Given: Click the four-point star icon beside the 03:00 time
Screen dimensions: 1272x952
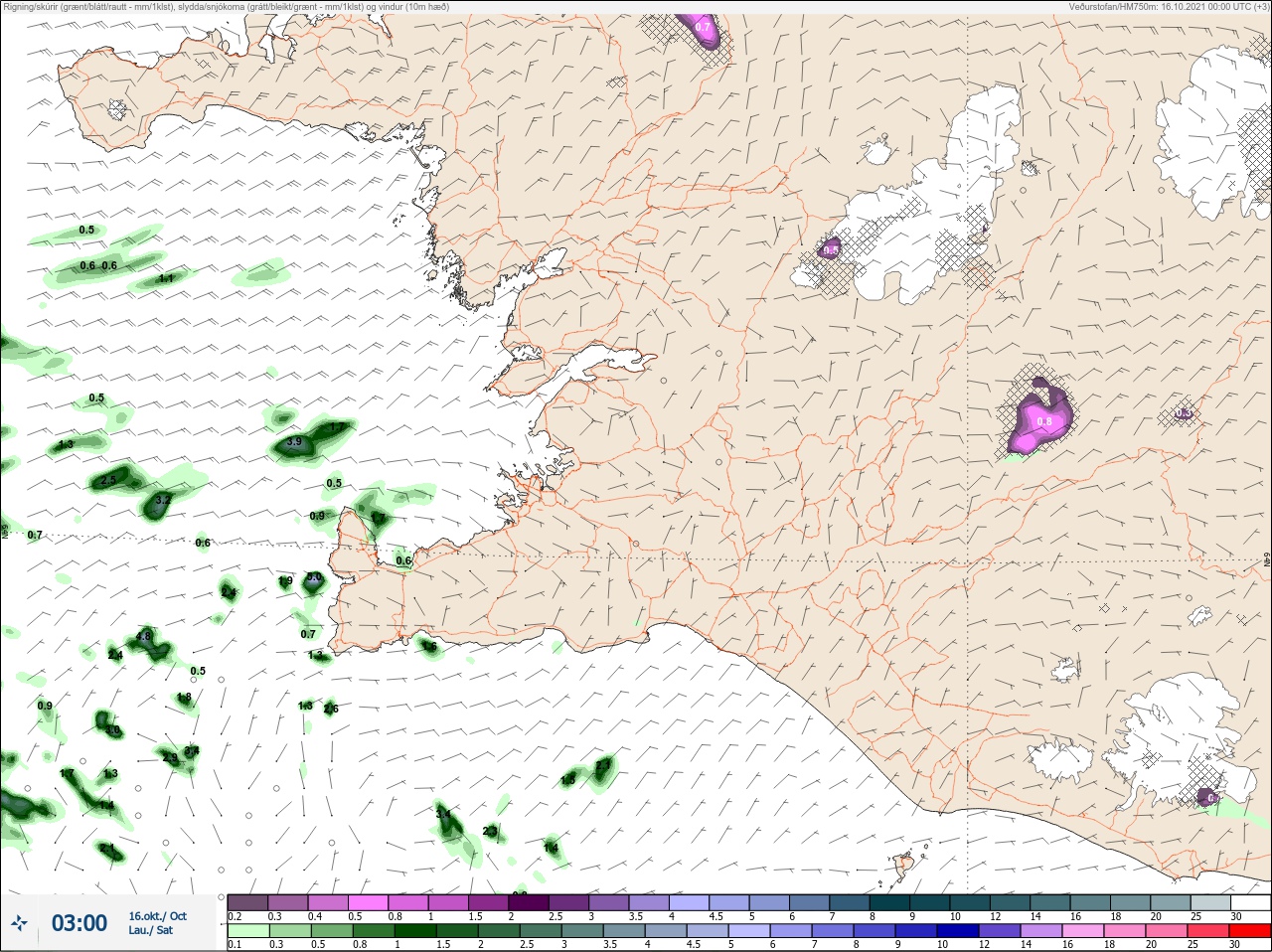Looking at the screenshot, I should (x=20, y=923).
